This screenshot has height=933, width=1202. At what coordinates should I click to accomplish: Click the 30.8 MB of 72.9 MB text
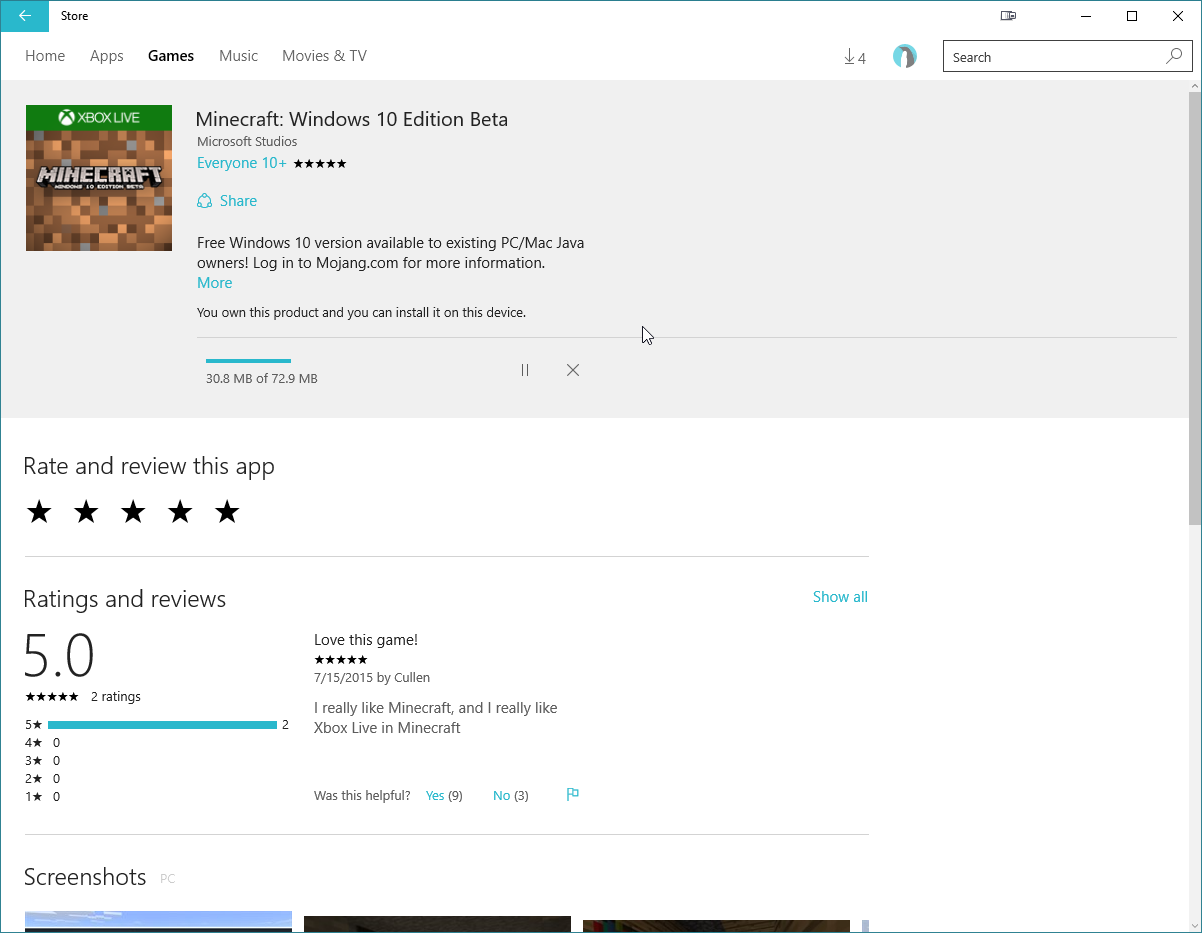(262, 379)
